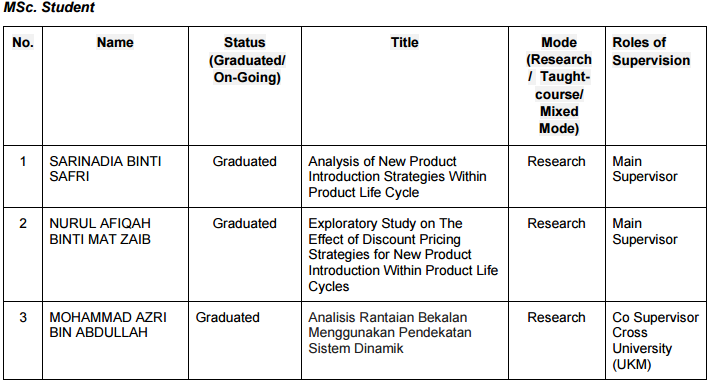Select the 'Name' column header

(x=115, y=43)
